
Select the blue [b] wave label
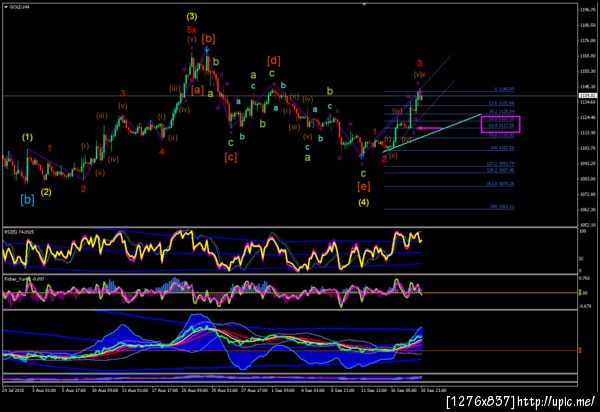(x=27, y=199)
